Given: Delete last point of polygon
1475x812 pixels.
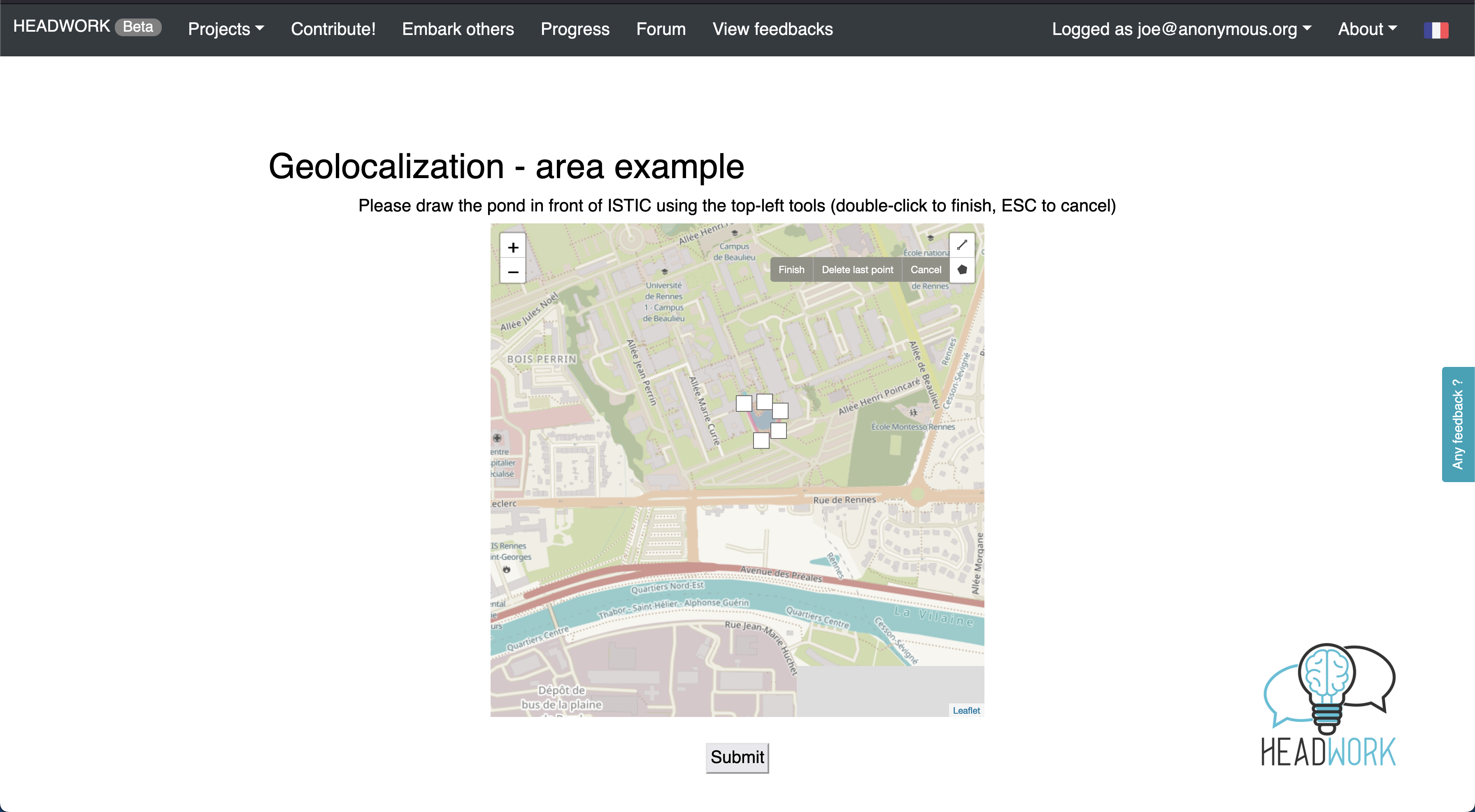Looking at the screenshot, I should click(x=857, y=269).
